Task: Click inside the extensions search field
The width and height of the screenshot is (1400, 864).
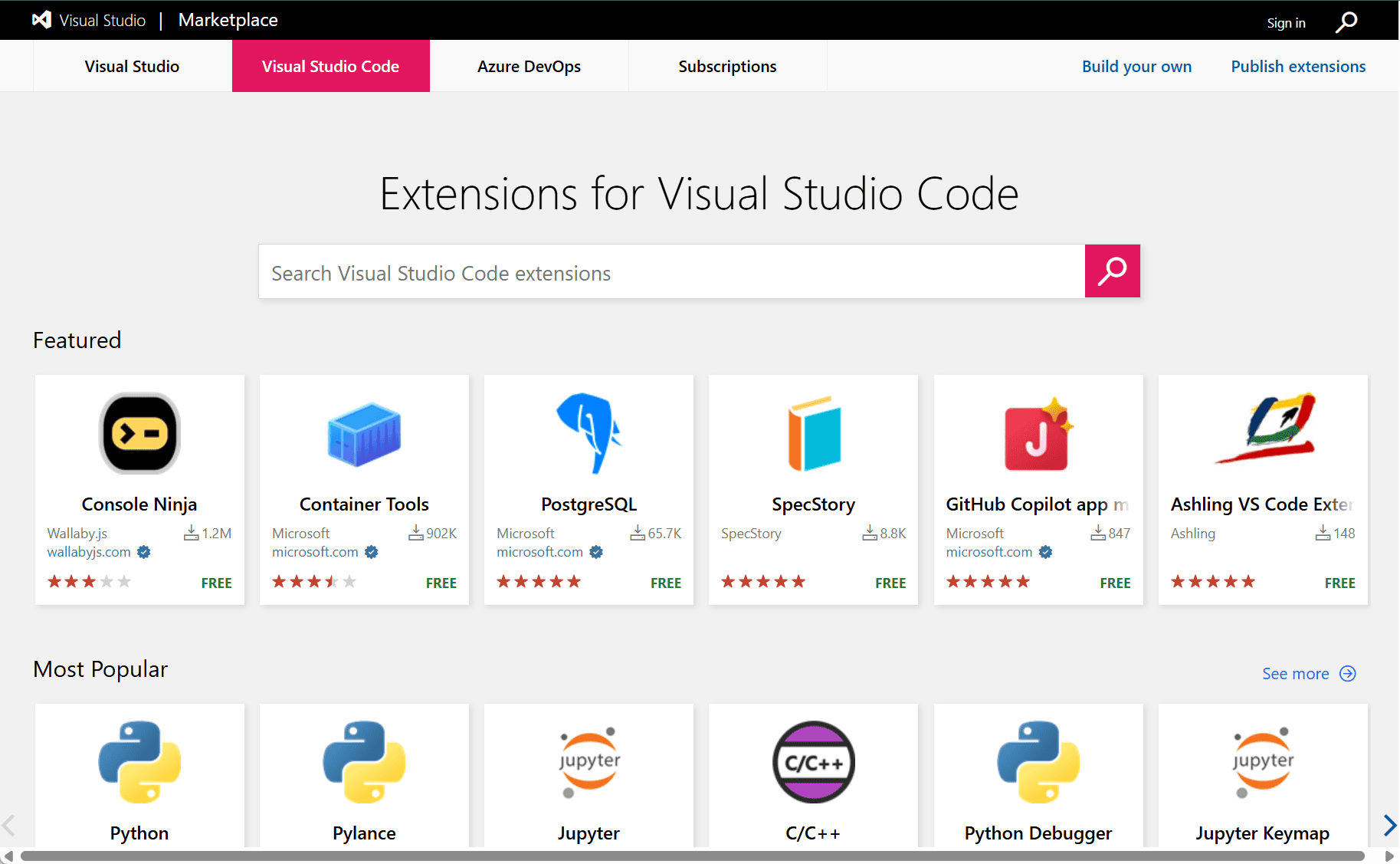Action: (671, 271)
